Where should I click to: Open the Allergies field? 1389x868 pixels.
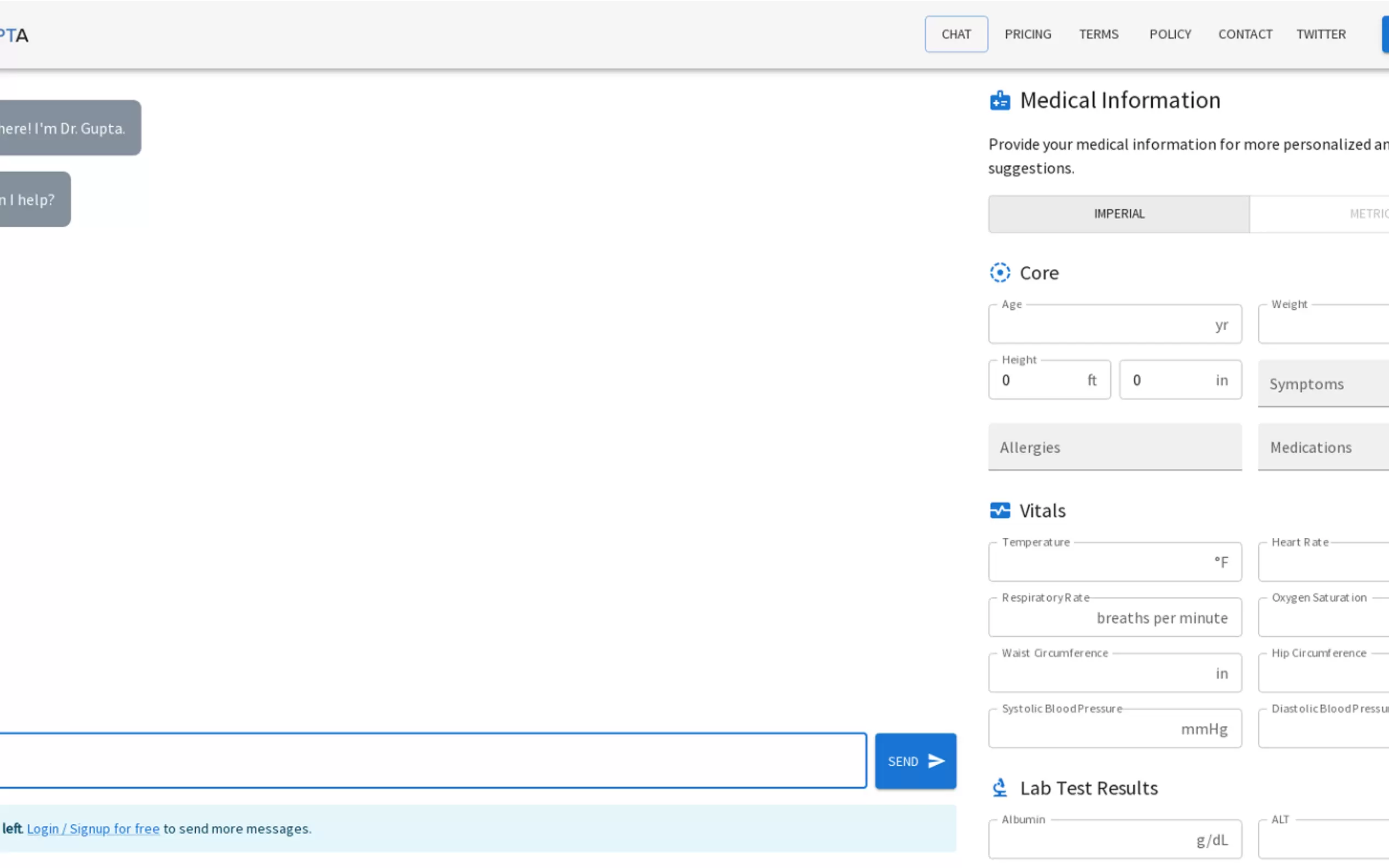1114,447
